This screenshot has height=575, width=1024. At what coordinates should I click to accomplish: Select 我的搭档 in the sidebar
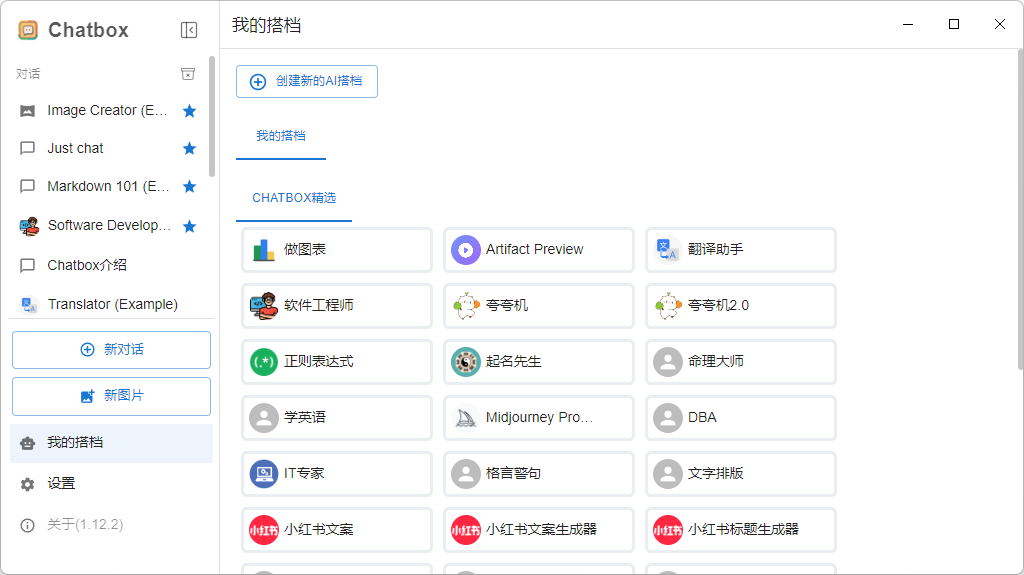click(x=111, y=443)
